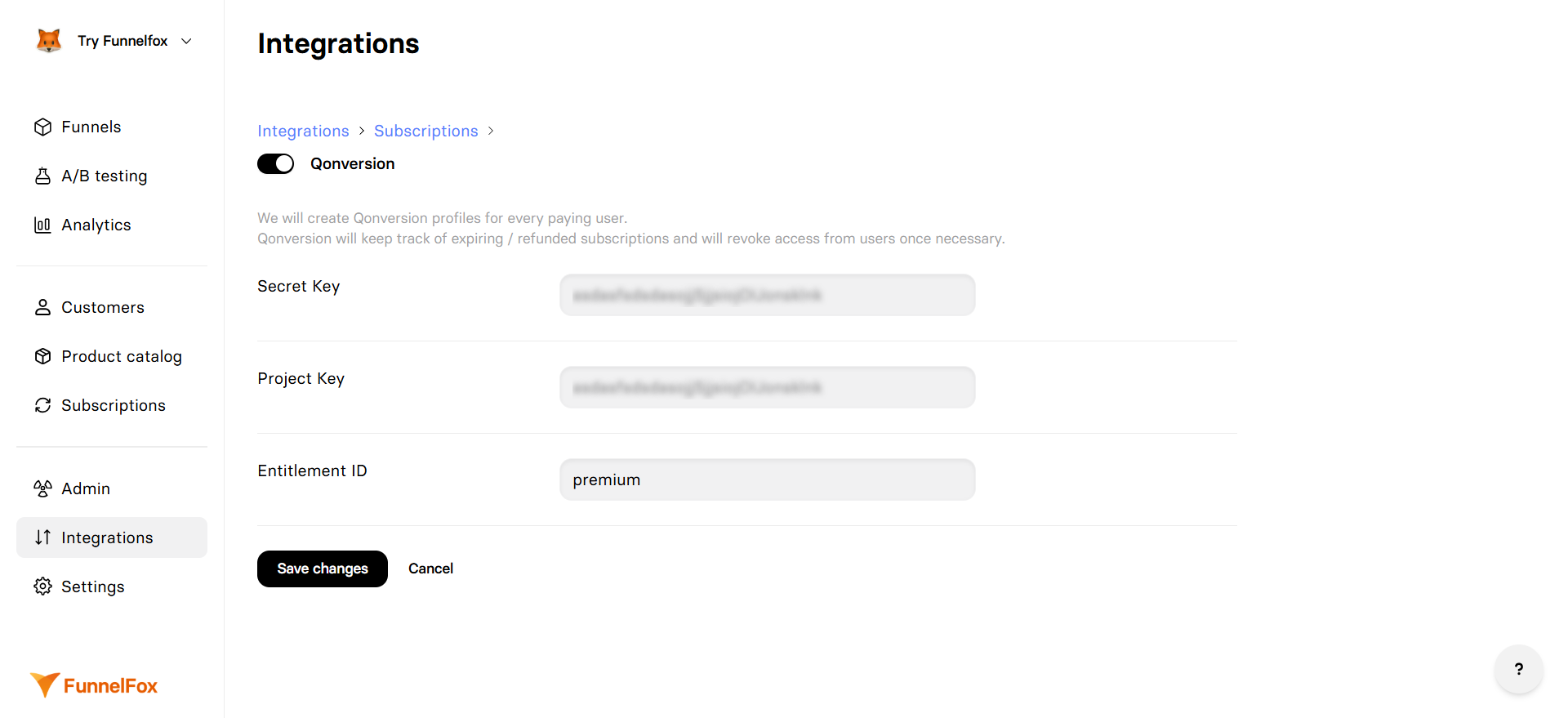Select Integrations in the left menu
The height and width of the screenshot is (718, 1568).
pyautogui.click(x=106, y=537)
